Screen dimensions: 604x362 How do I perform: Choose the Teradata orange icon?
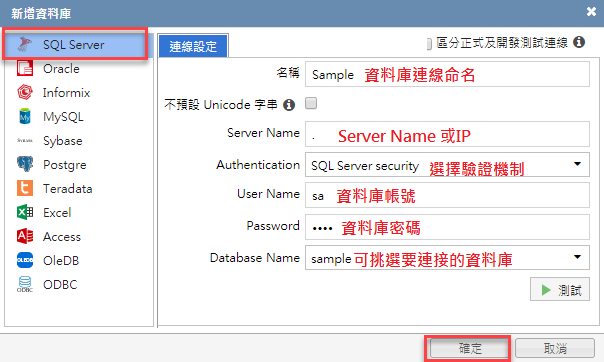pyautogui.click(x=25, y=188)
